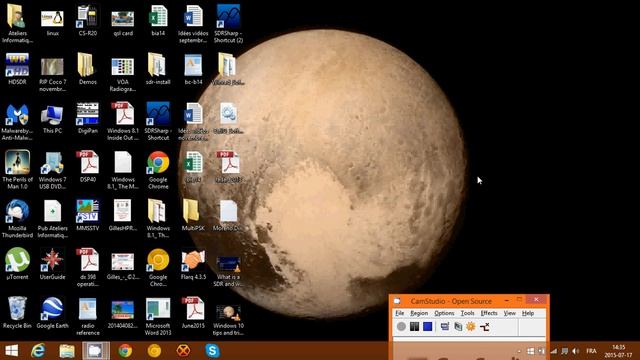Open the Tools menu in CamStudio
Viewport: 640px width, 360px height.
[x=467, y=313]
